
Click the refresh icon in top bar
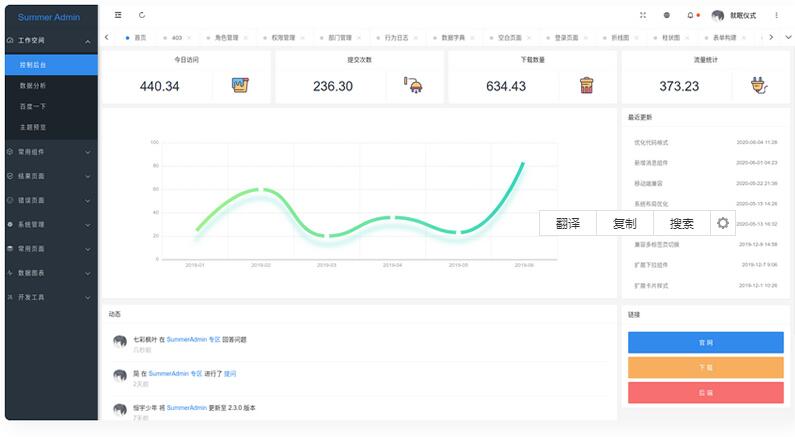point(142,15)
